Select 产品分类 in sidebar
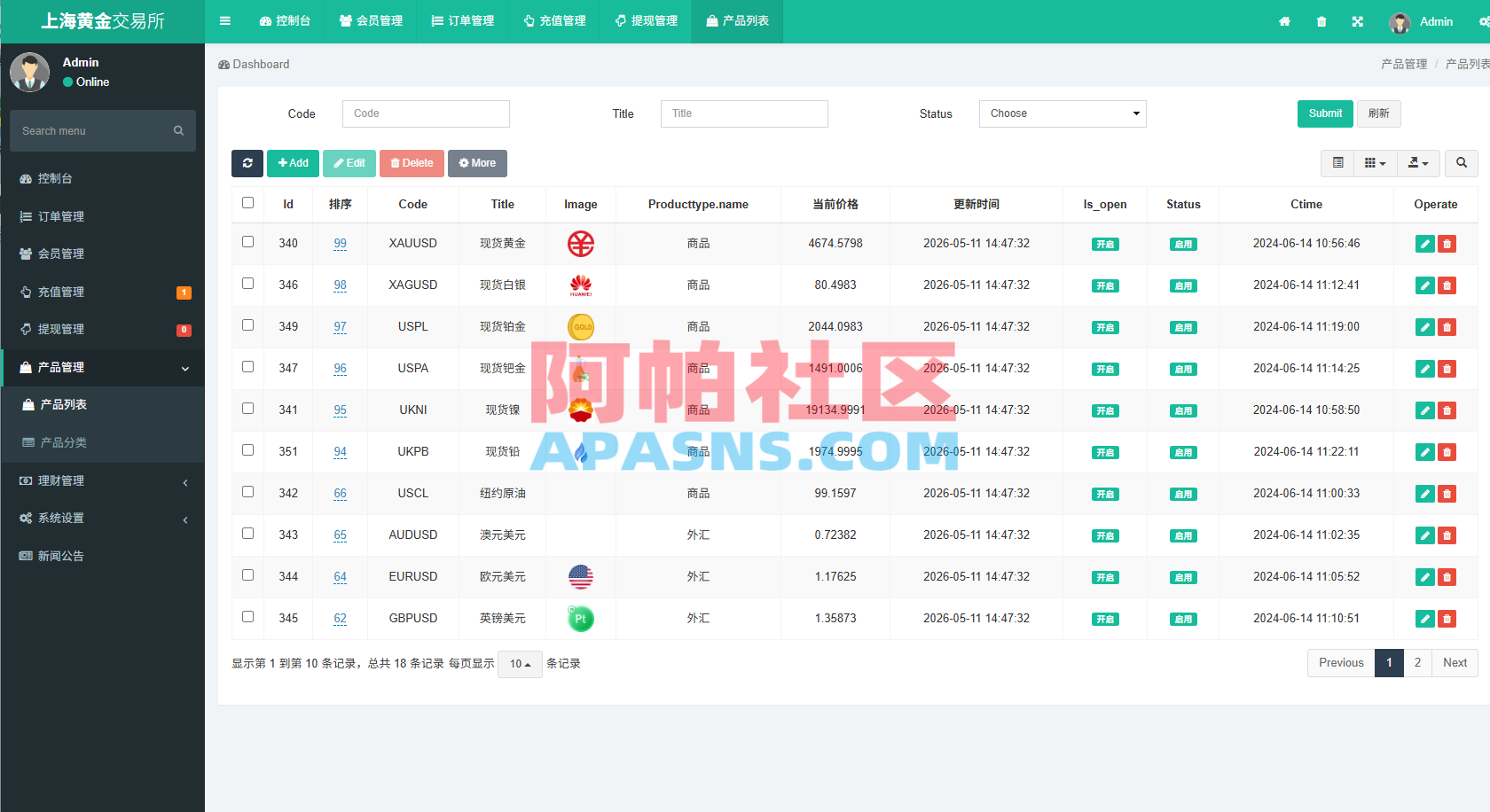The image size is (1490, 812). pyautogui.click(x=103, y=442)
